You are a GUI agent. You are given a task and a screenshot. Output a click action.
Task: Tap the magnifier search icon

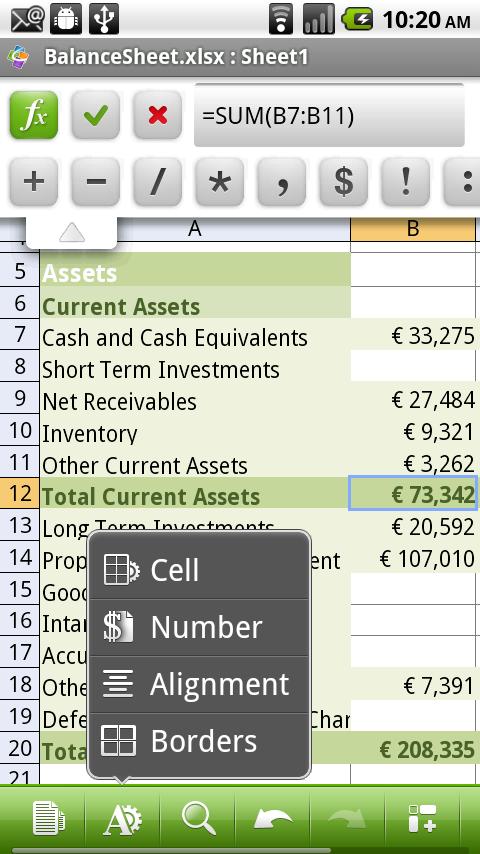198,818
